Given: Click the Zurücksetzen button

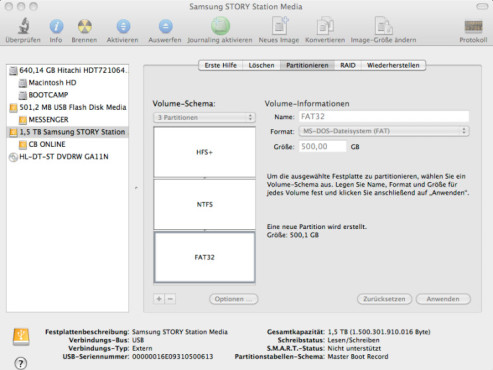Looking at the screenshot, I should point(384,299).
